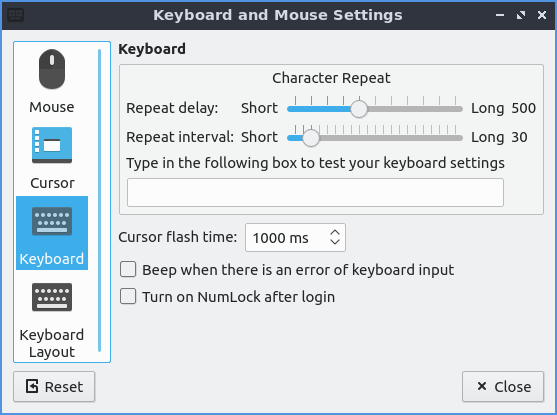
Task: Click the Reset button
Action: point(54,387)
